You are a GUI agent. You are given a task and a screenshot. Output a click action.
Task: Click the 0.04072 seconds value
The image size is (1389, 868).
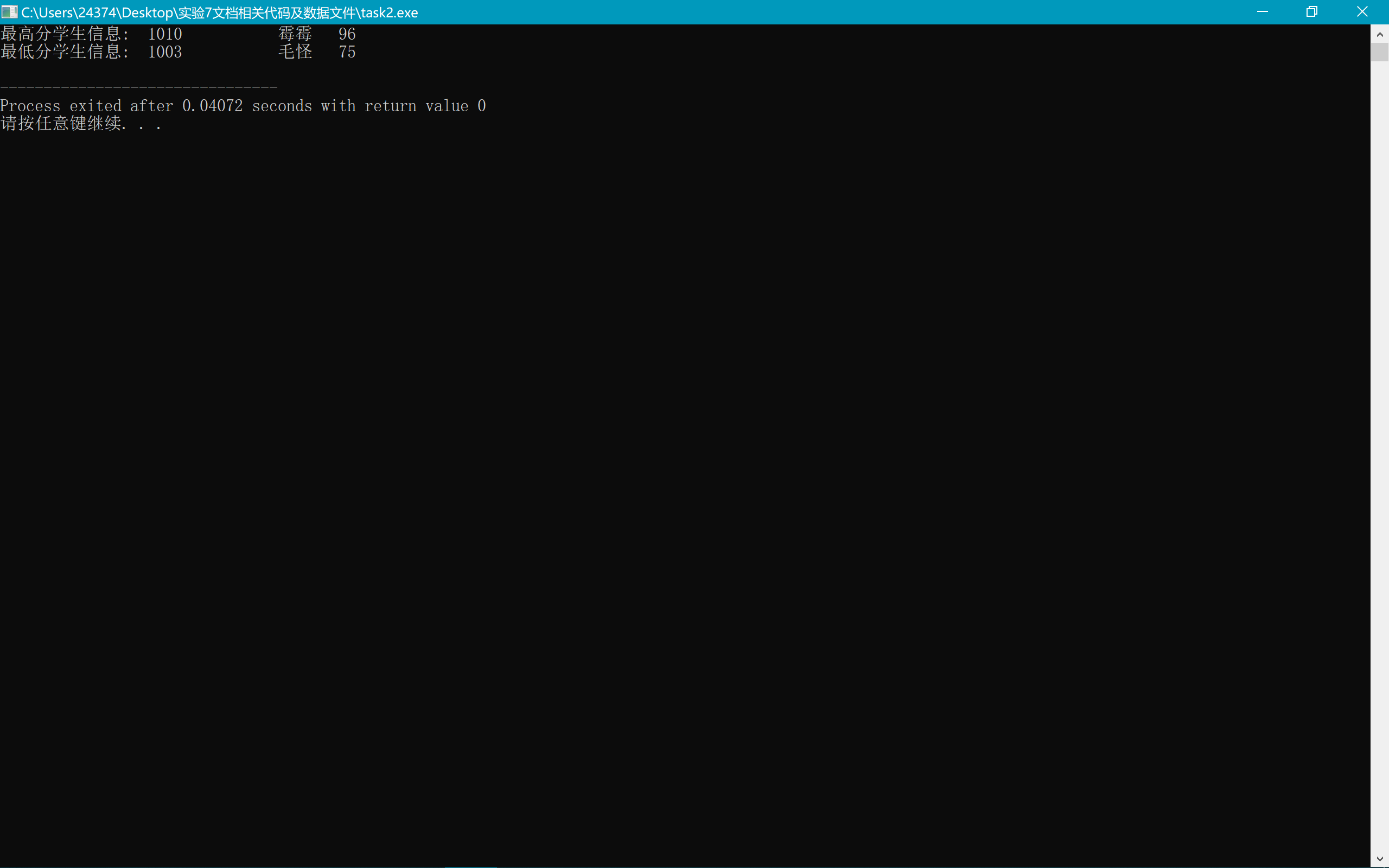coord(212,106)
